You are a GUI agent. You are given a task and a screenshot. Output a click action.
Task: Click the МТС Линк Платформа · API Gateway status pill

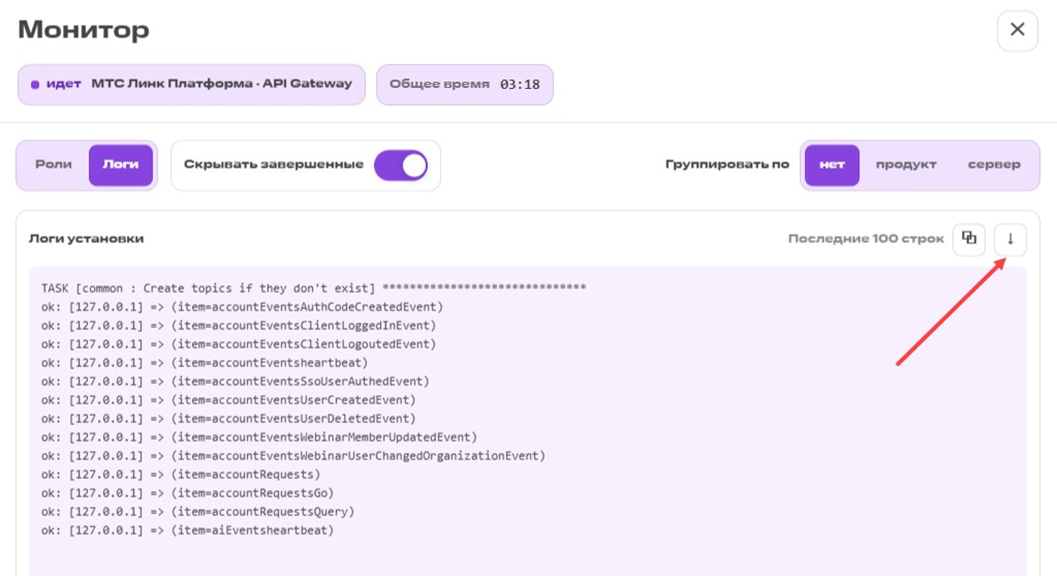tap(191, 84)
